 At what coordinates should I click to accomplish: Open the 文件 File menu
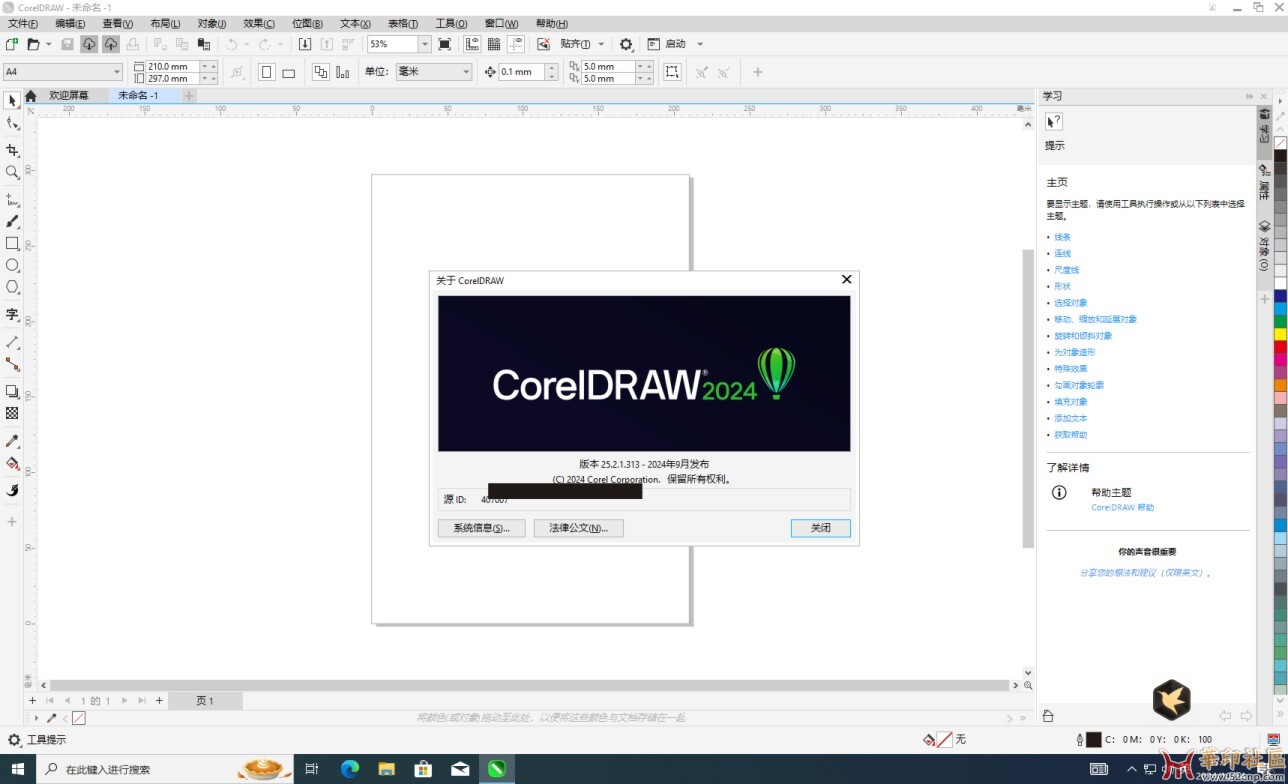(23, 23)
